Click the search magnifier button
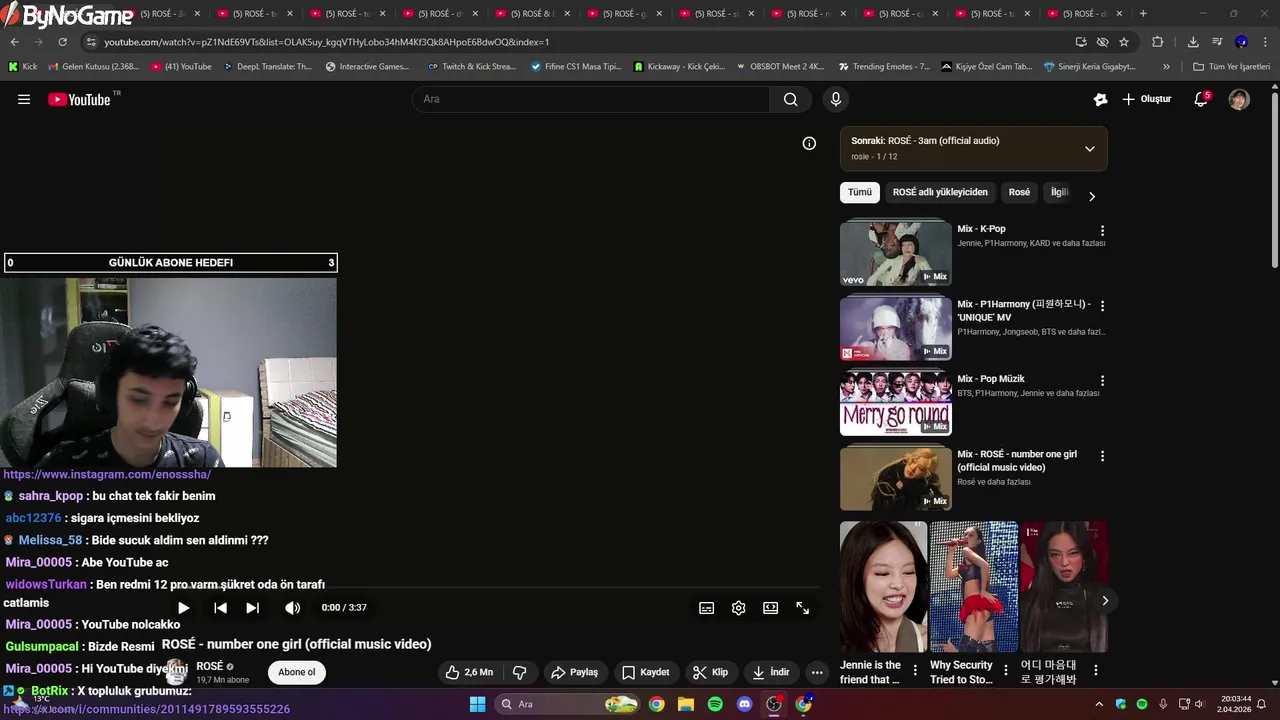 (790, 99)
